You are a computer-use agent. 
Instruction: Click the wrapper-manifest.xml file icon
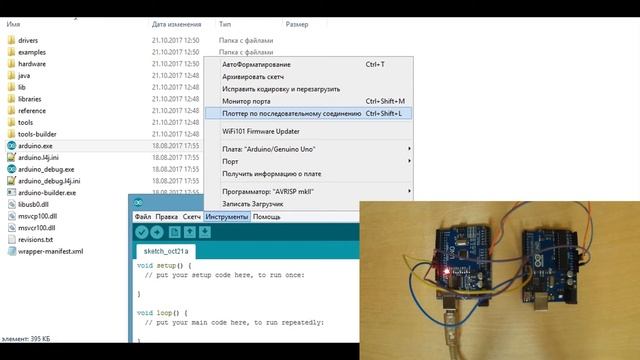(x=11, y=251)
